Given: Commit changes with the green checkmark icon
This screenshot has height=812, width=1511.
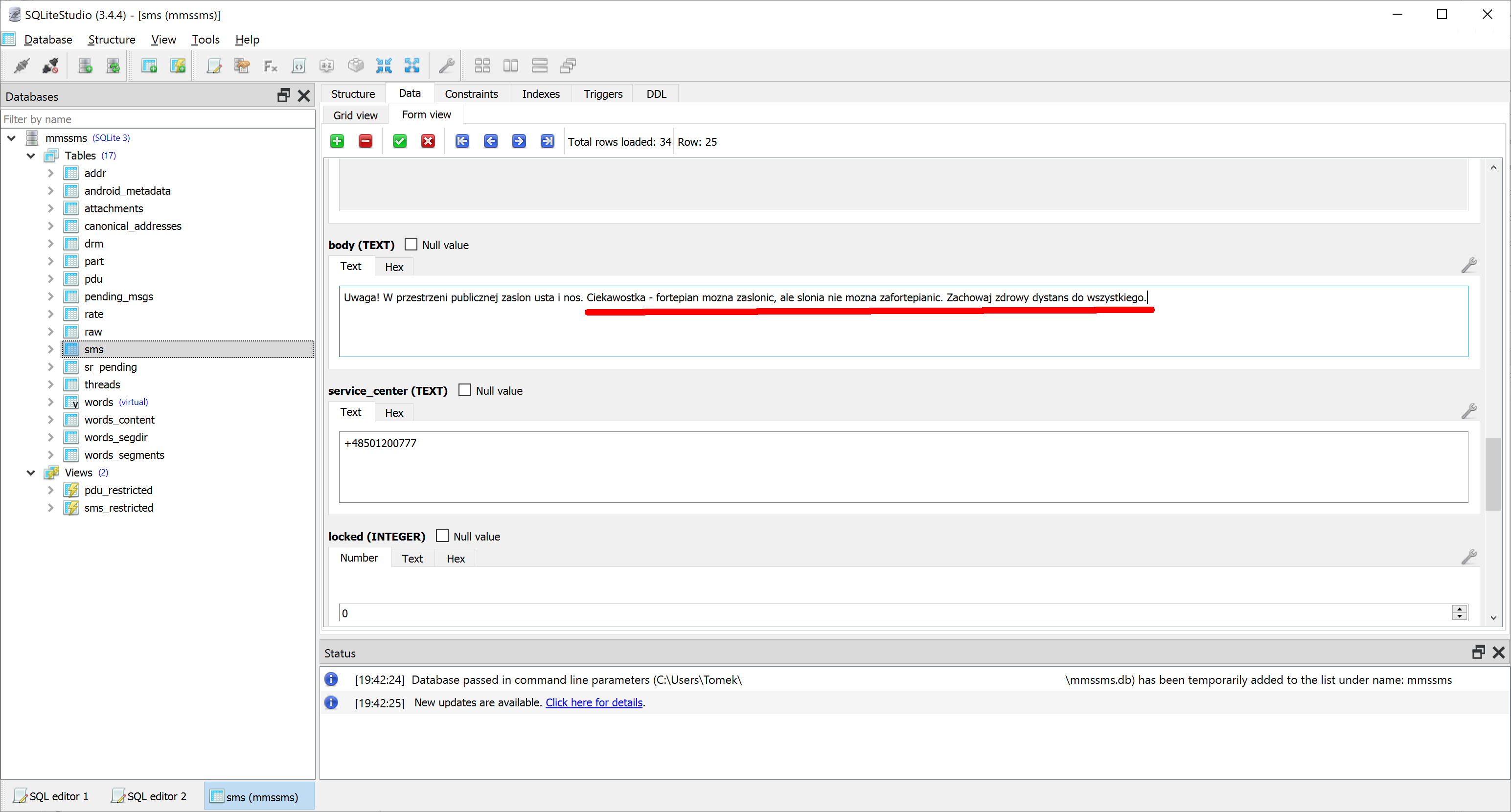Looking at the screenshot, I should (x=399, y=141).
